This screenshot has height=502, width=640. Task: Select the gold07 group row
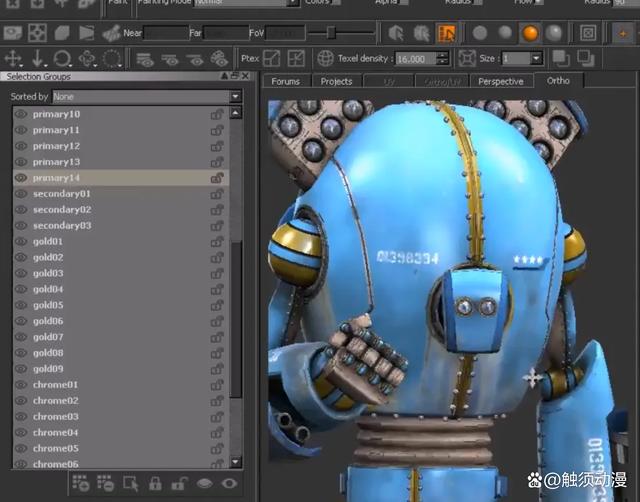point(121,337)
